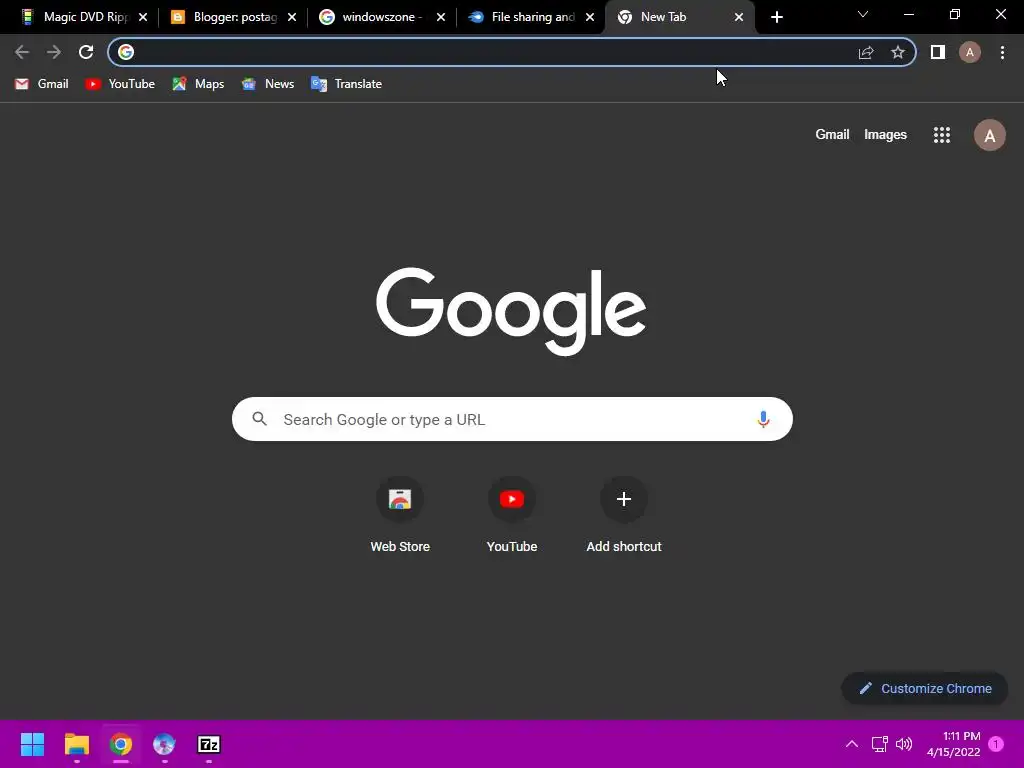Go forward with the forward arrow

point(54,52)
